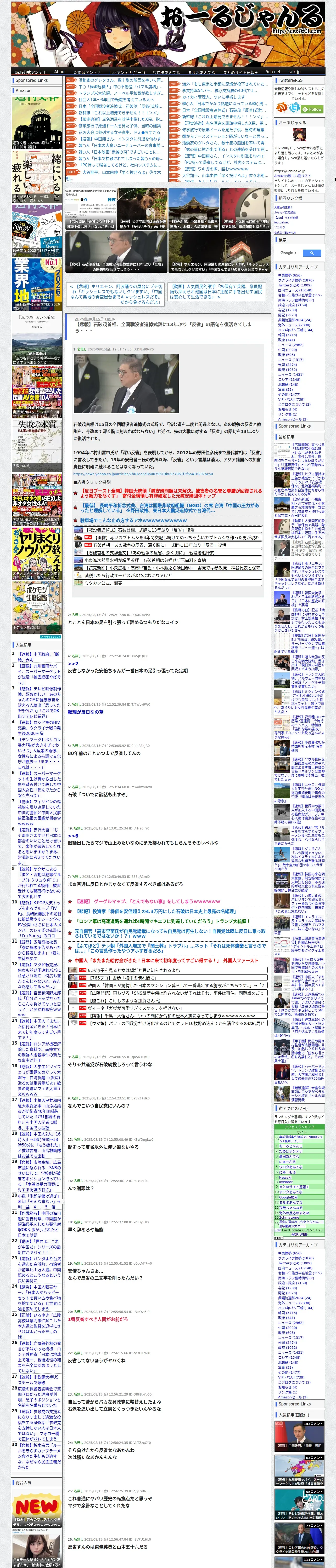Open the だめぽアンテナ menu item

click(x=87, y=72)
